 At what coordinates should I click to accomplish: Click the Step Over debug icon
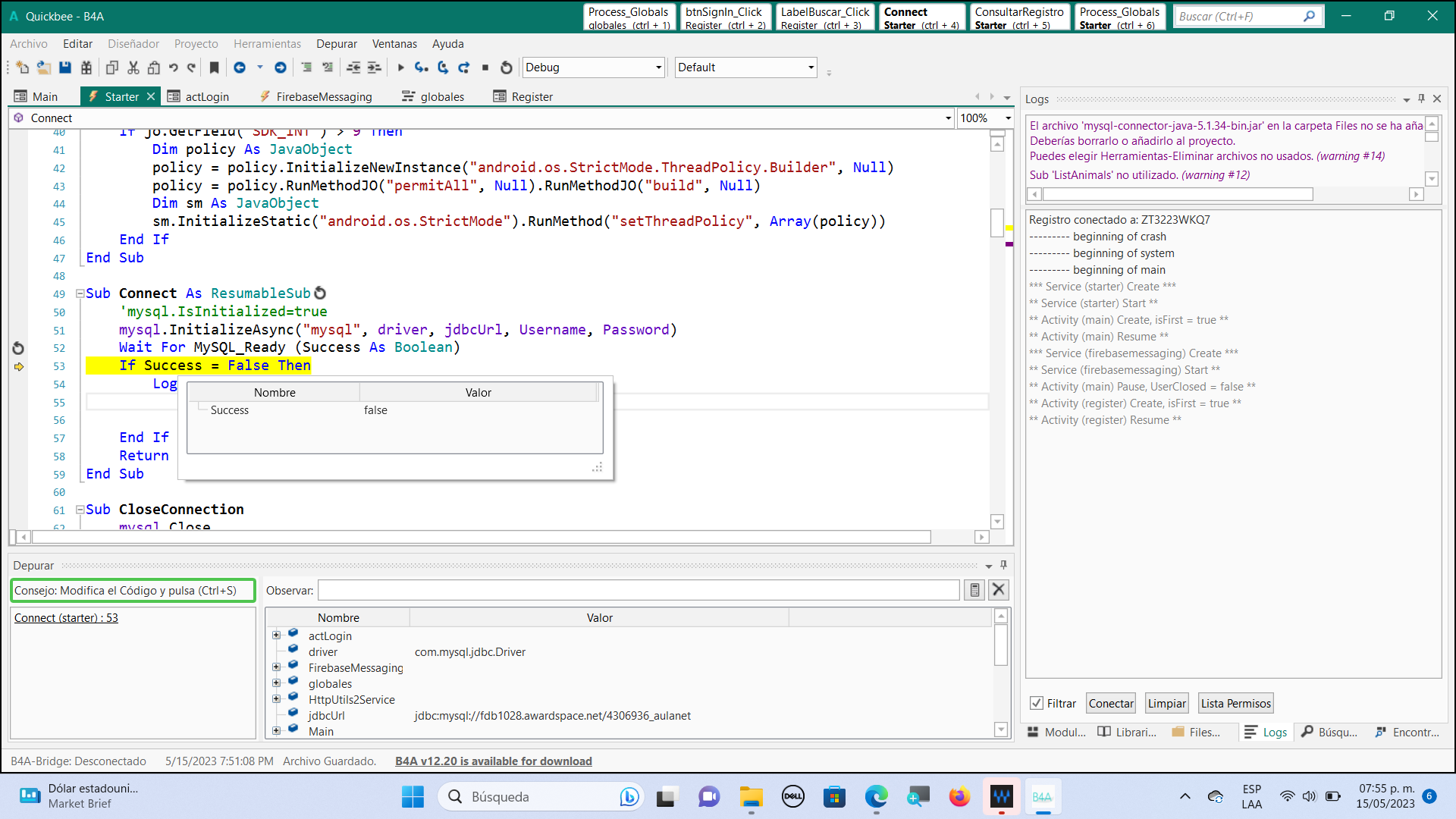pyautogui.click(x=443, y=67)
